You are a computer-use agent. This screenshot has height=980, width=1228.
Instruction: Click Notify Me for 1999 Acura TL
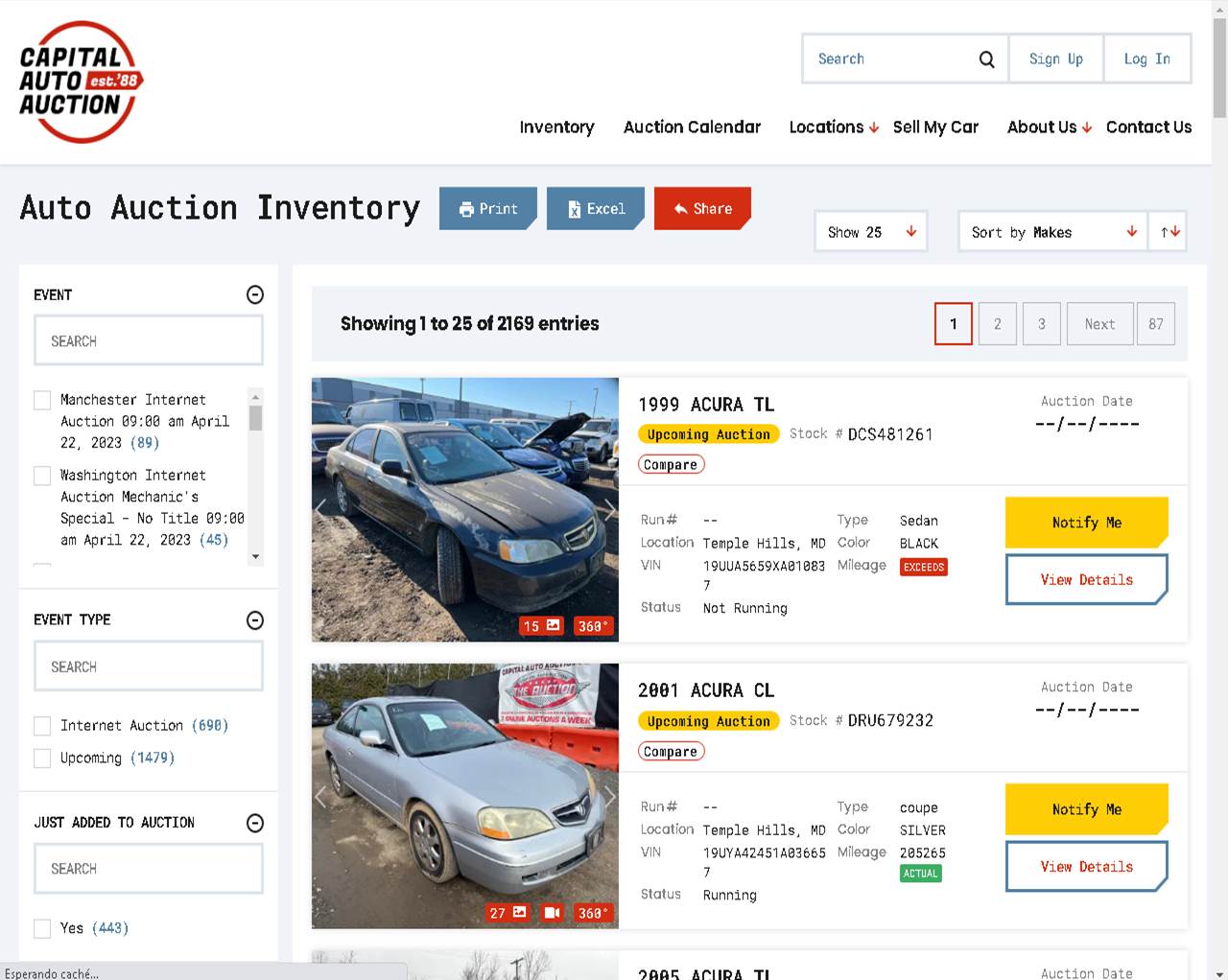click(1086, 523)
